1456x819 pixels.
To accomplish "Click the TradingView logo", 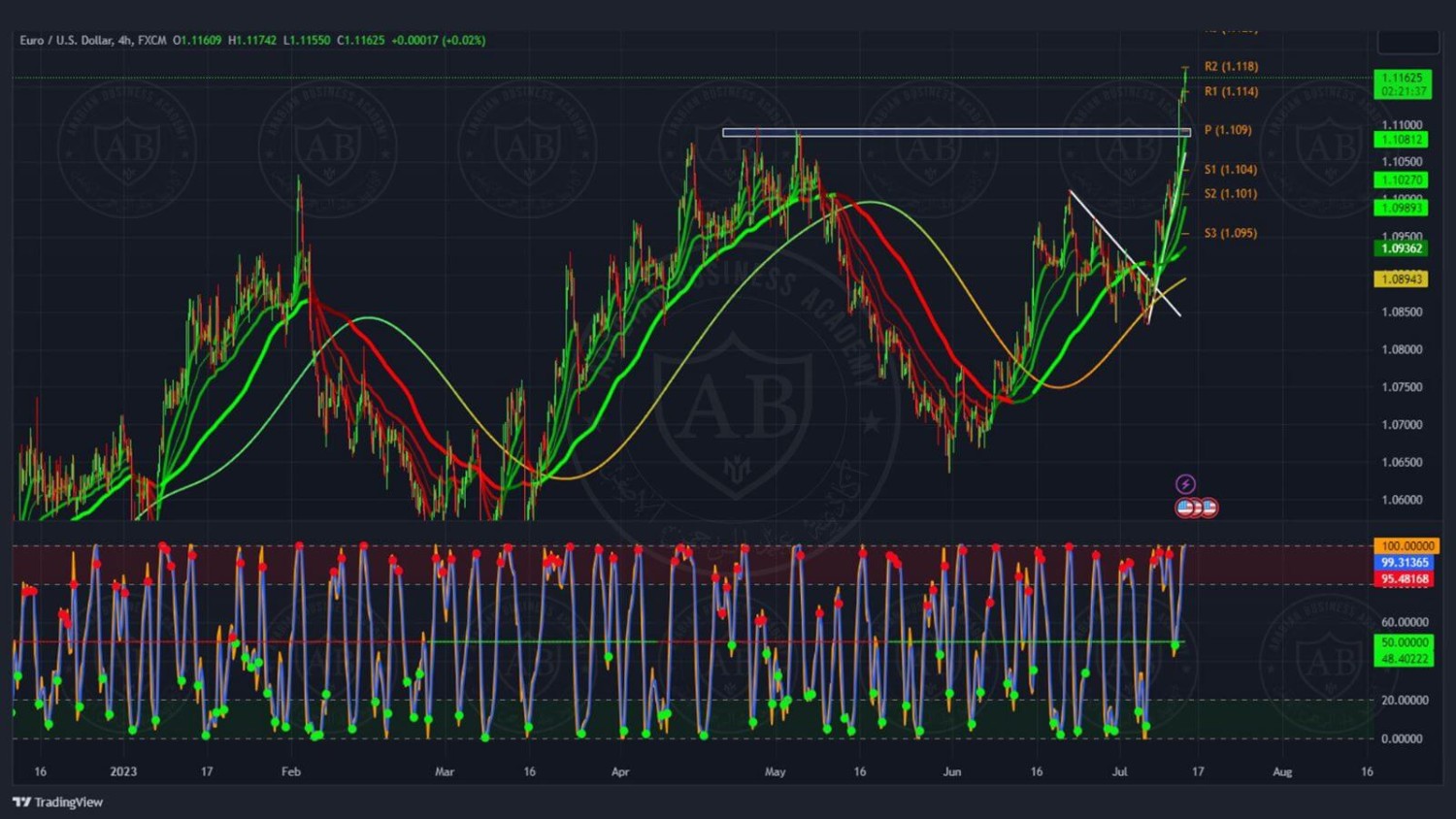I will click(x=58, y=802).
